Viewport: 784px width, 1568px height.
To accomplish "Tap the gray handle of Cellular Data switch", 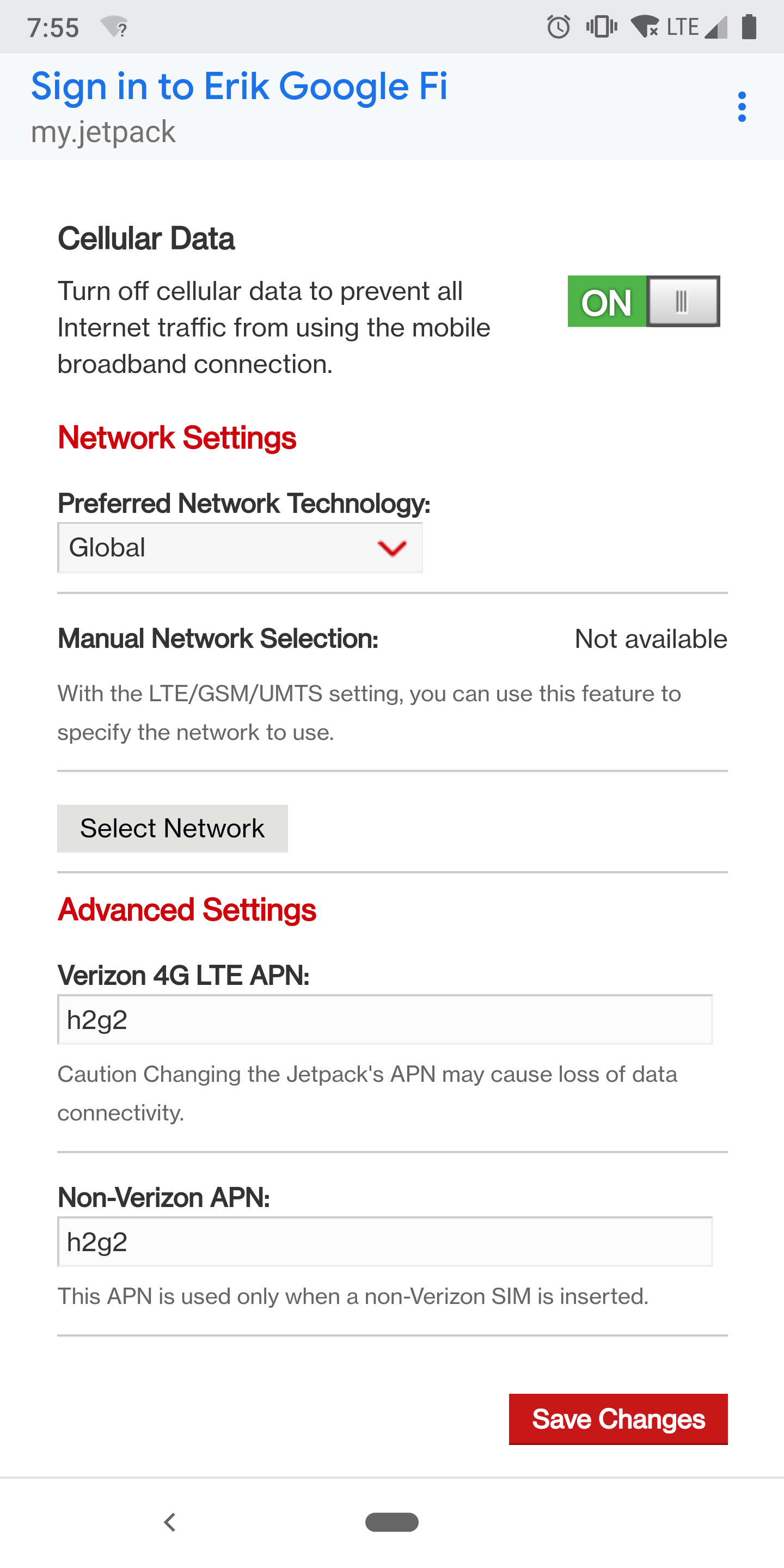I will (682, 301).
